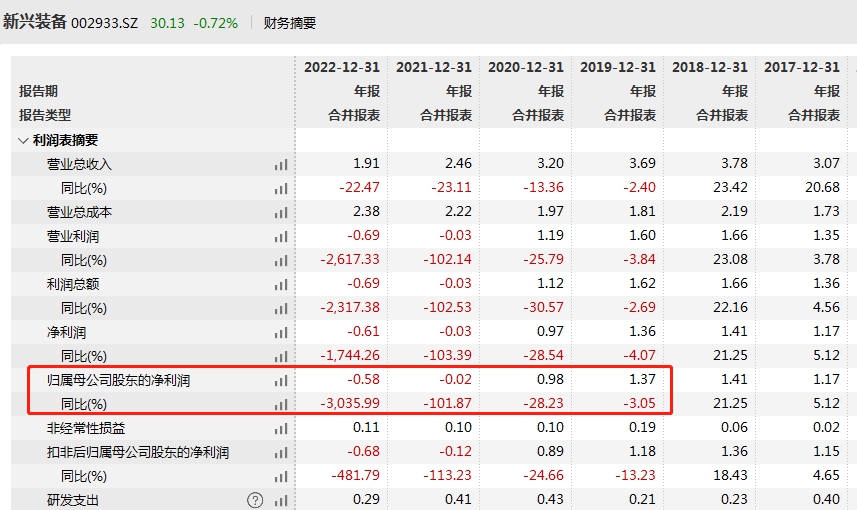Select the 2017-12-31 column header
This screenshot has height=510, width=857.
click(801, 67)
